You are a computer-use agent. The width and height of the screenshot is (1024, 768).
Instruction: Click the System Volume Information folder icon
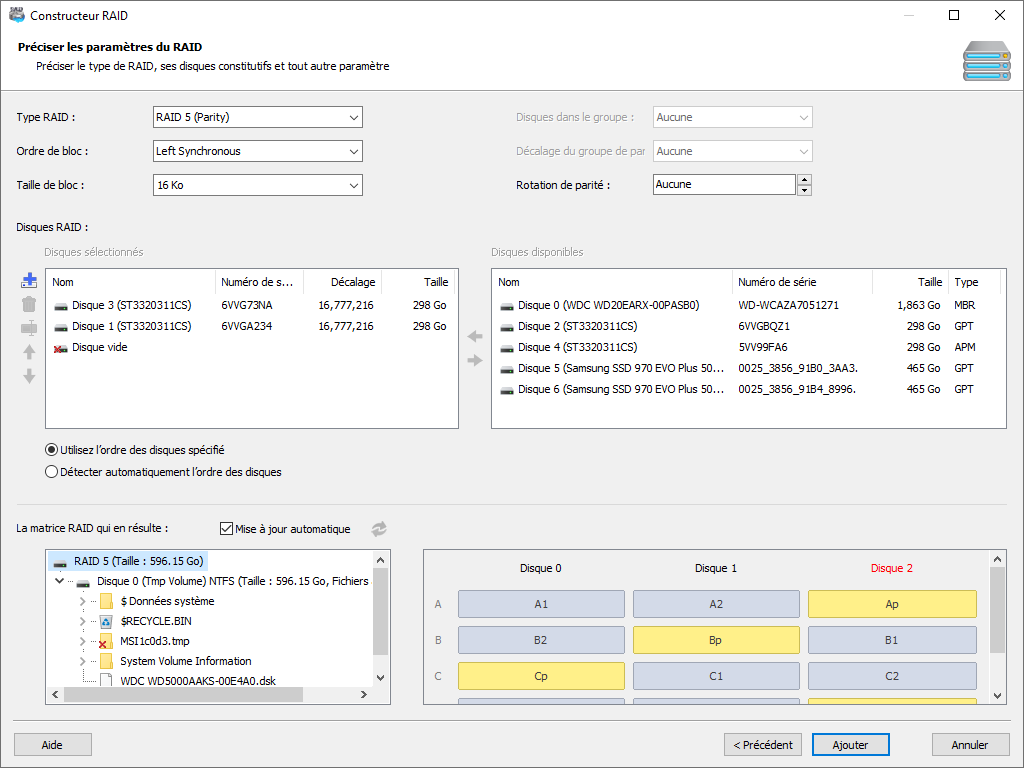click(x=106, y=661)
